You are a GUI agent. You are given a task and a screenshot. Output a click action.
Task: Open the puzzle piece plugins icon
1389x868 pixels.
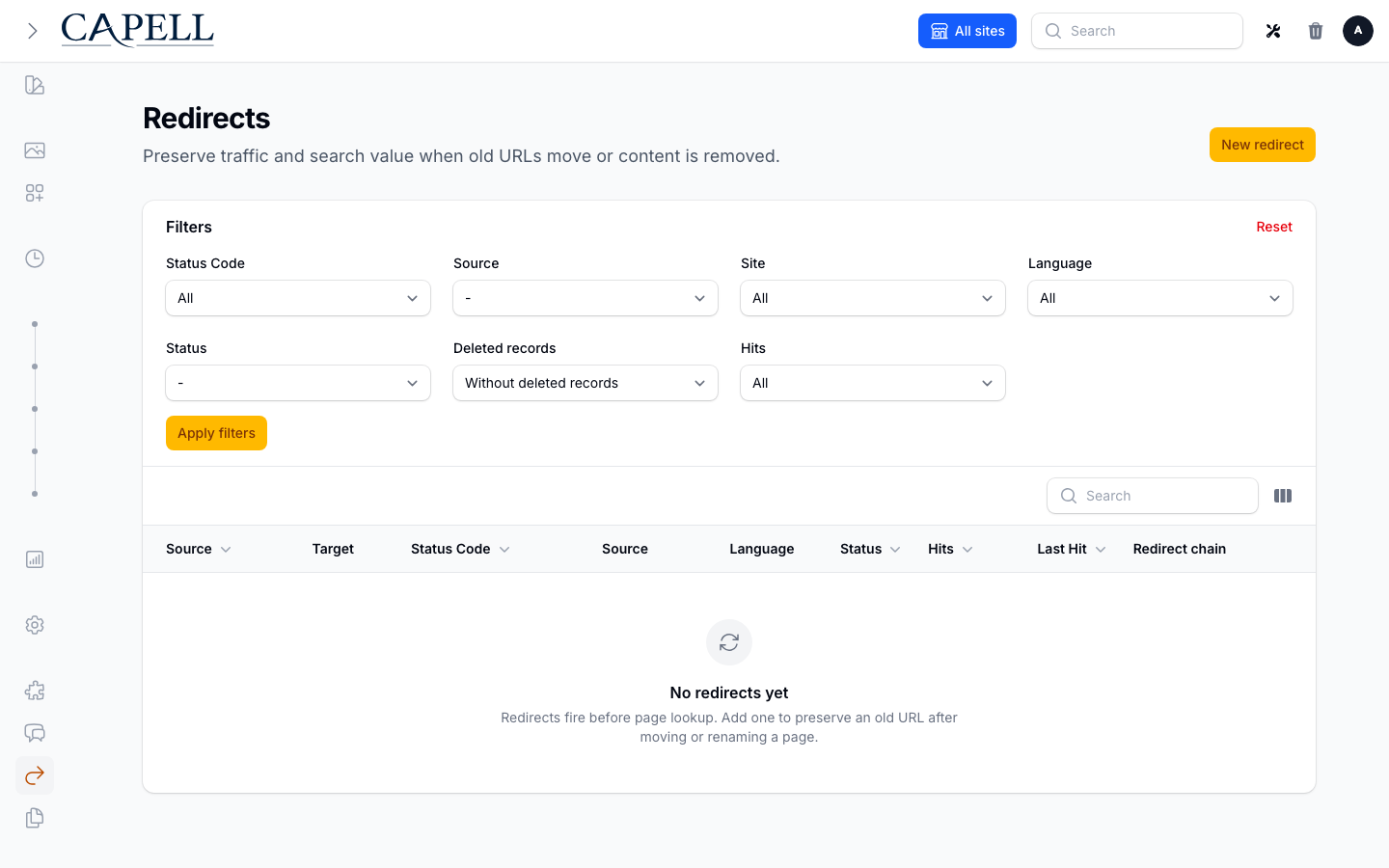tap(35, 691)
